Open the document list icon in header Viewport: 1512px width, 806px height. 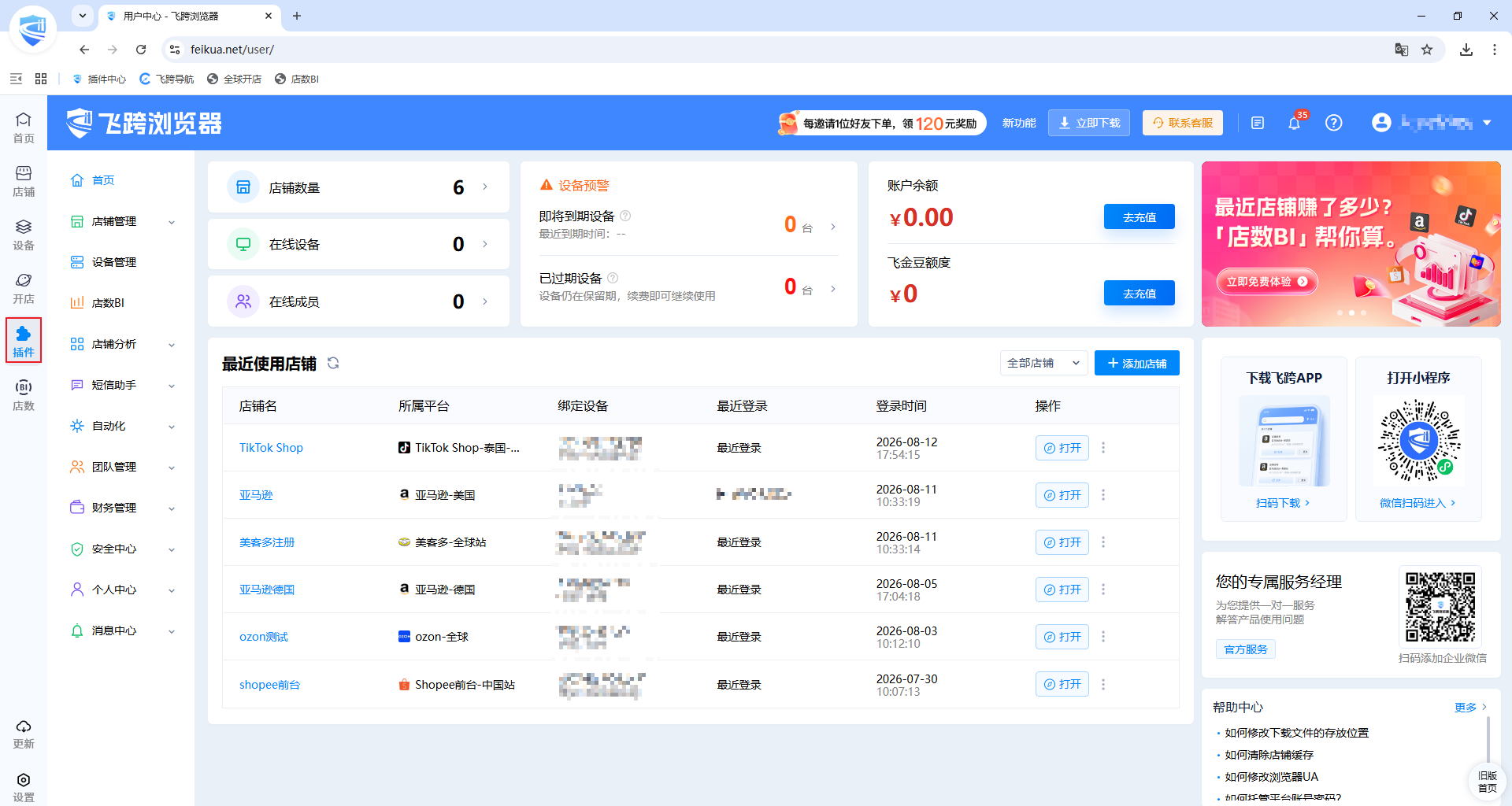click(x=1258, y=123)
